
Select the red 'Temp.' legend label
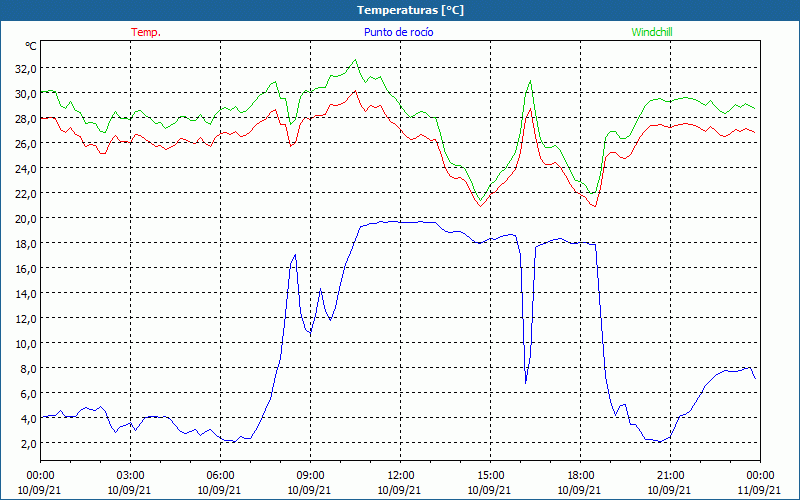pos(146,32)
